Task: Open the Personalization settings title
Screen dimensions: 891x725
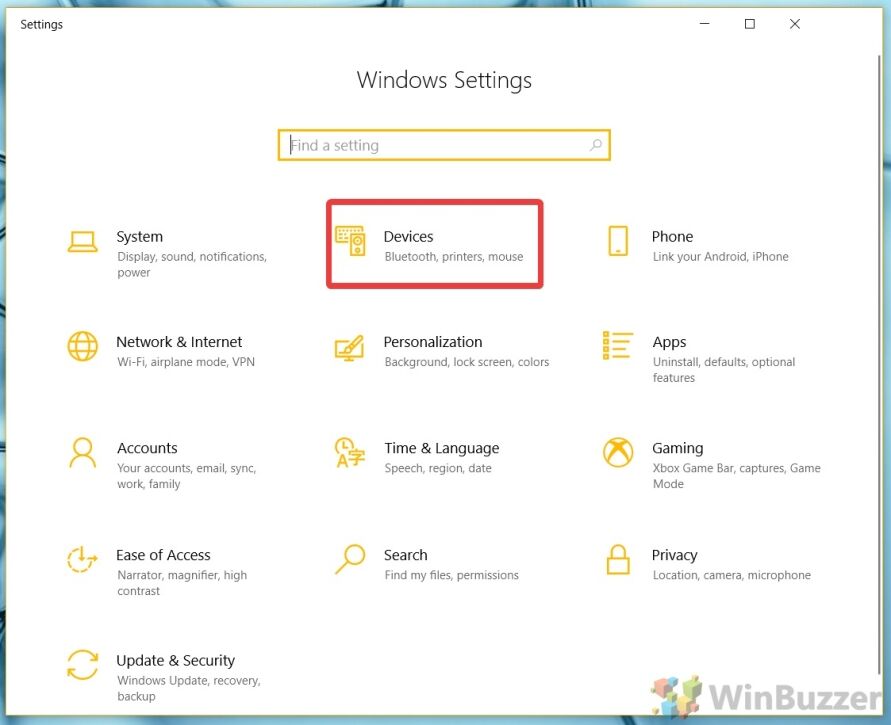Action: 432,341
